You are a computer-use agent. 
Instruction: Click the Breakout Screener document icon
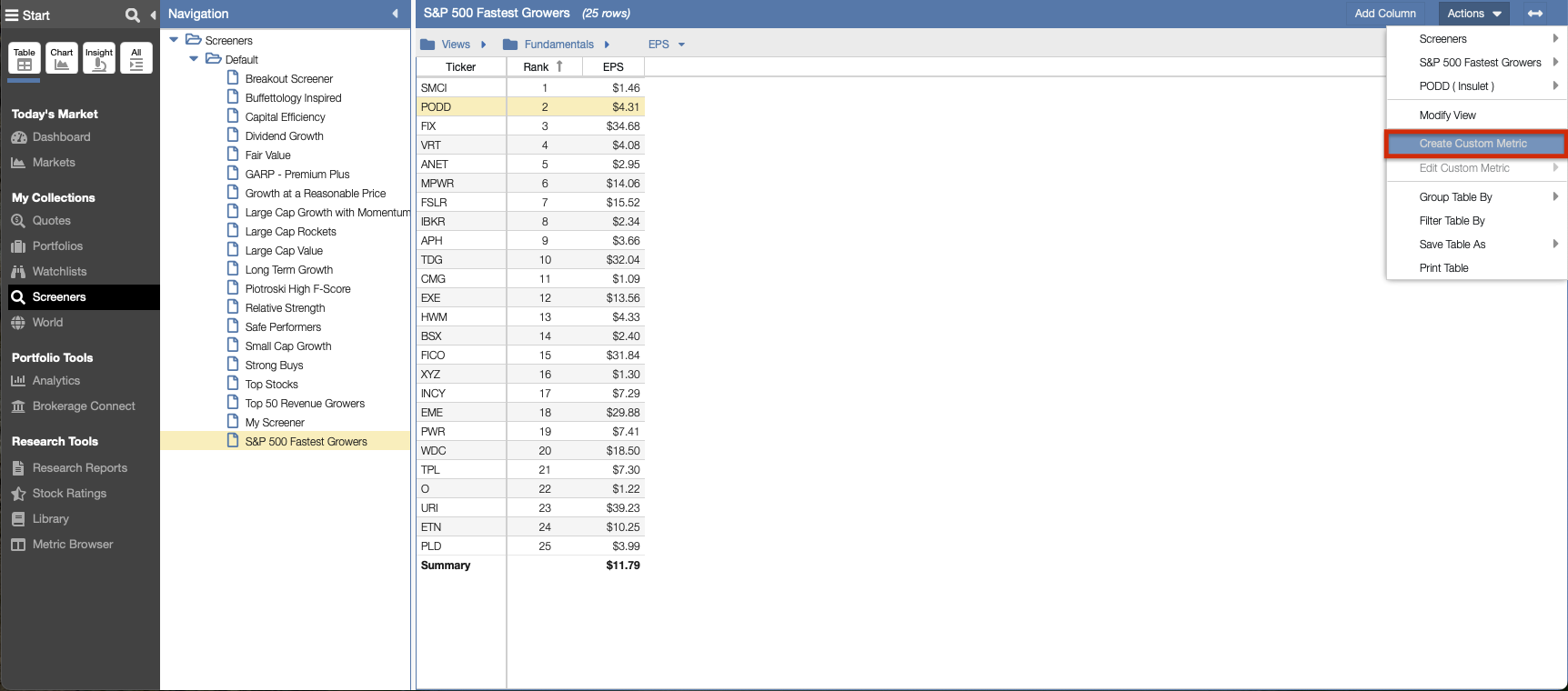coord(233,78)
